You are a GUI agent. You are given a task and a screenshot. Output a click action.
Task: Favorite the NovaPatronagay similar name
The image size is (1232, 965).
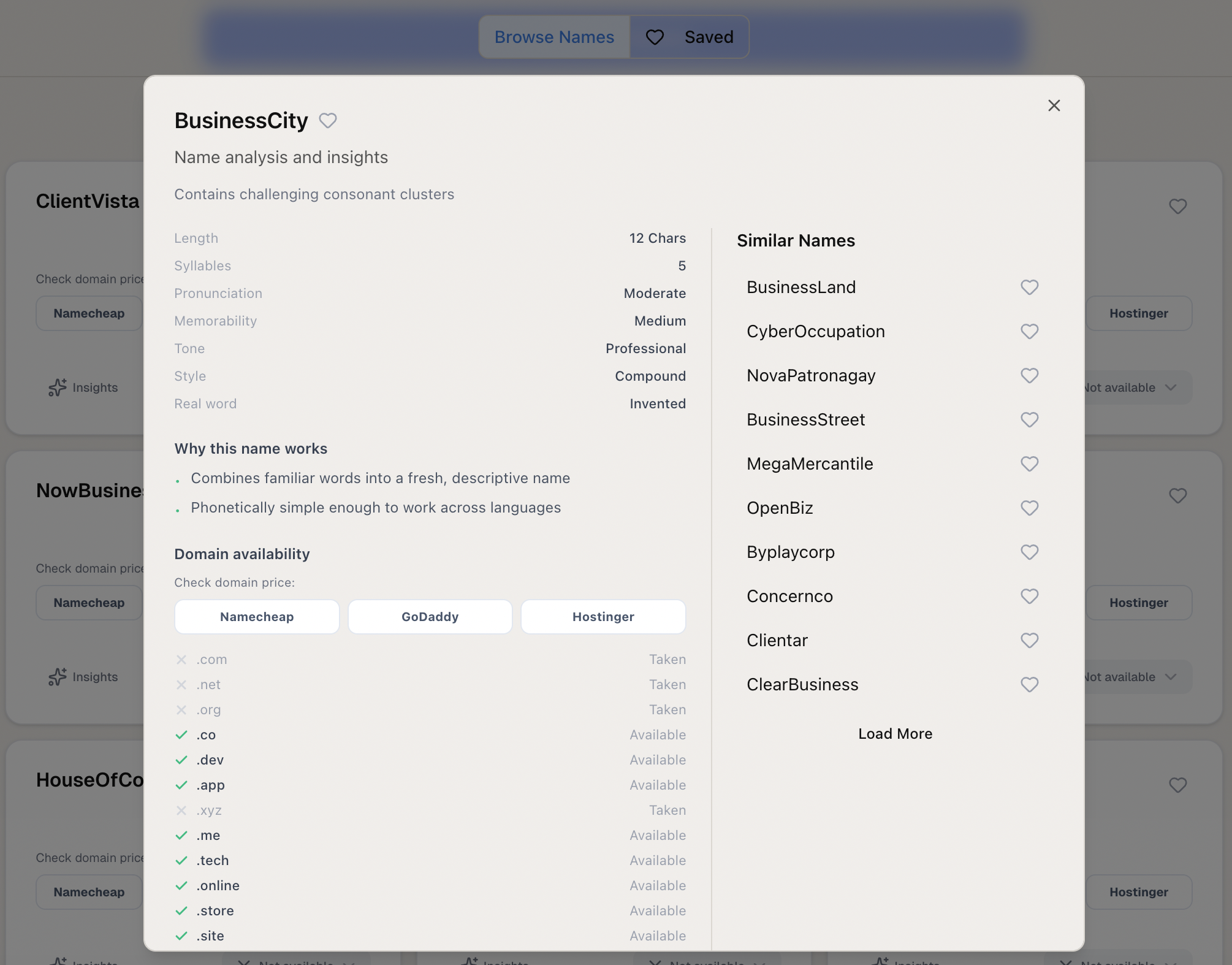[x=1029, y=375]
